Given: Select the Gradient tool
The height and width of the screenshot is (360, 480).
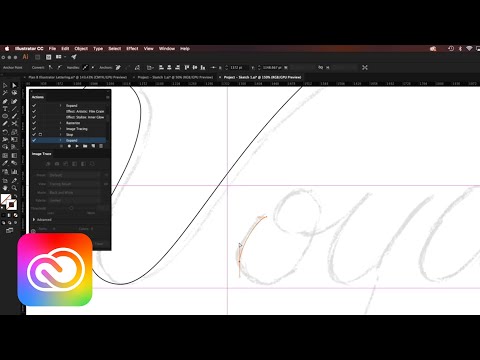Looking at the screenshot, I should [14, 155].
